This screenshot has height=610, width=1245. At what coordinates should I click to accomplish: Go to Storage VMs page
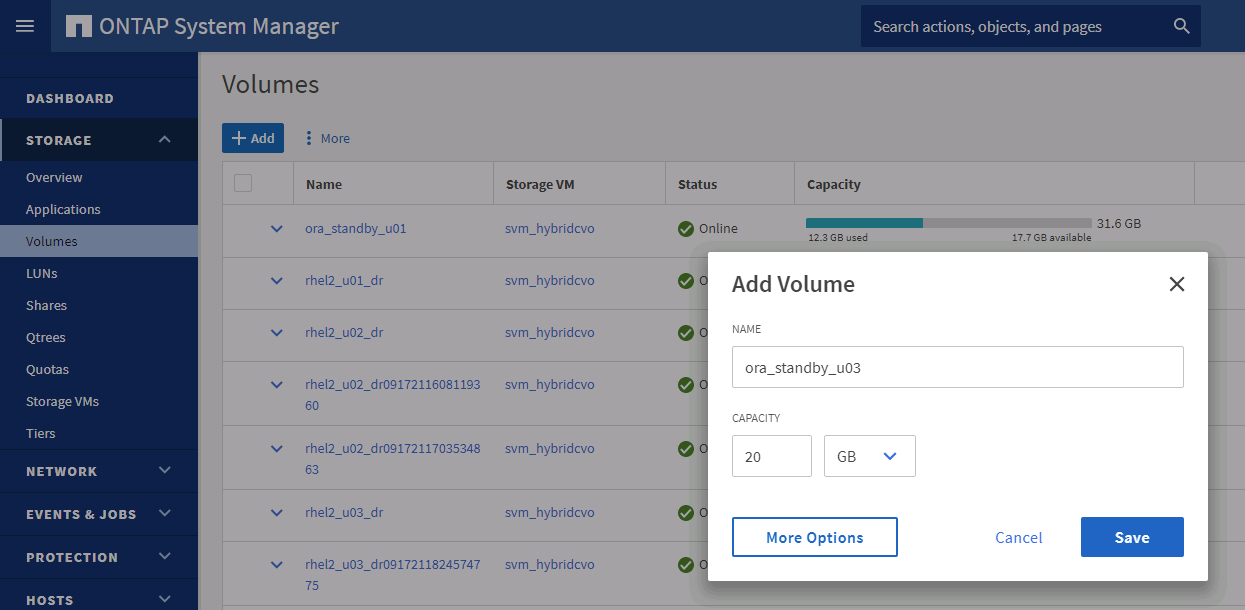click(x=62, y=401)
